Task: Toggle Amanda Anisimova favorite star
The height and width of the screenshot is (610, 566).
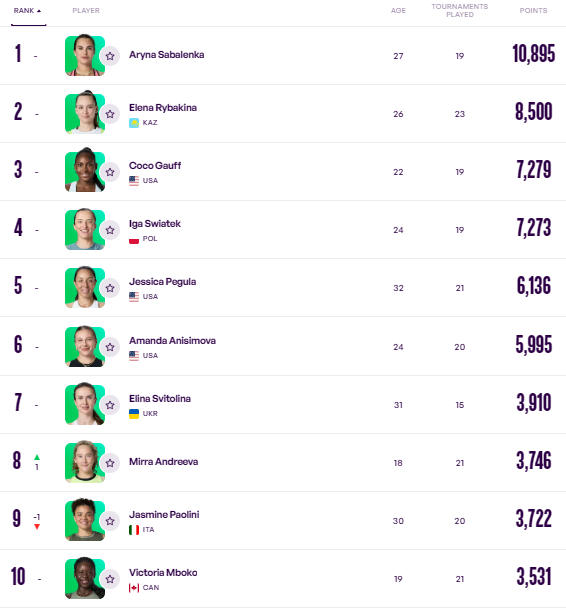Action: 110,347
